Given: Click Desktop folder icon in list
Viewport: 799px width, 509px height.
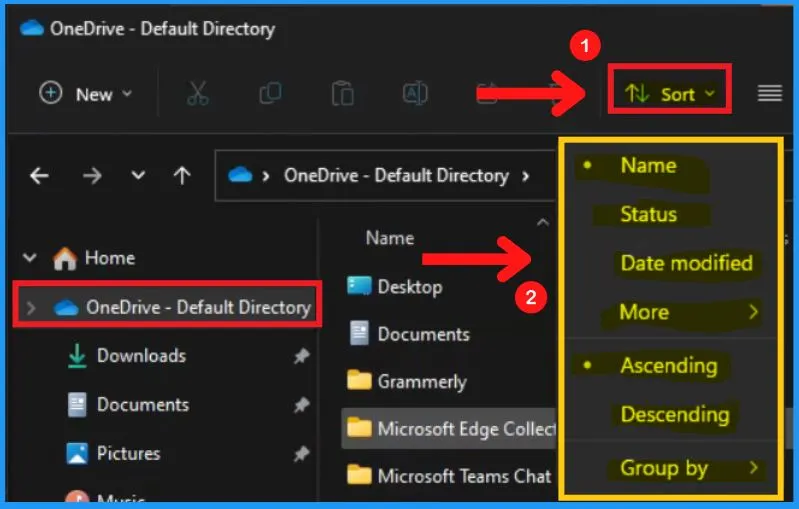Looking at the screenshot, I should [x=359, y=286].
